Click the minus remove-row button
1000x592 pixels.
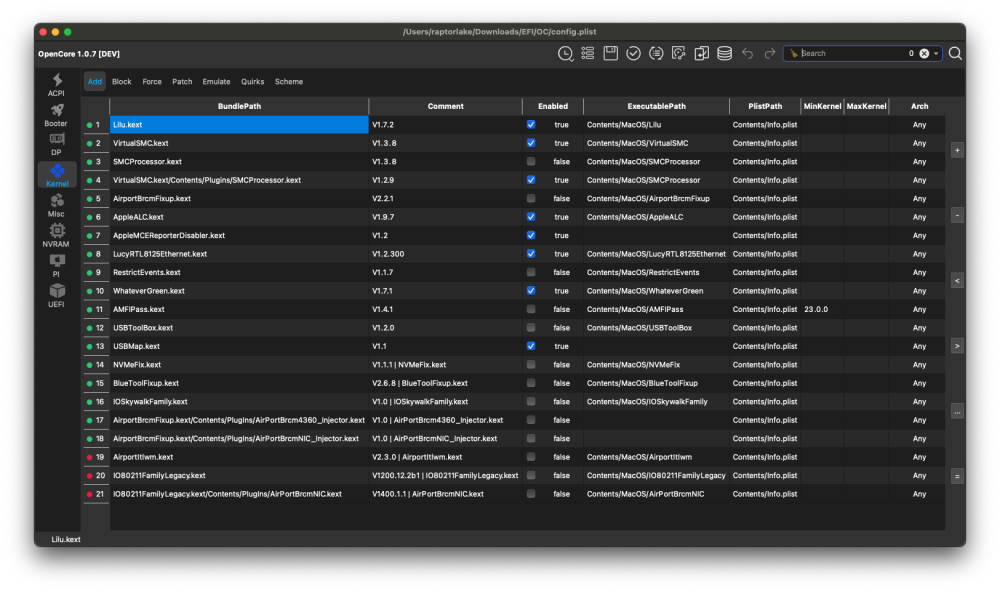click(x=957, y=216)
